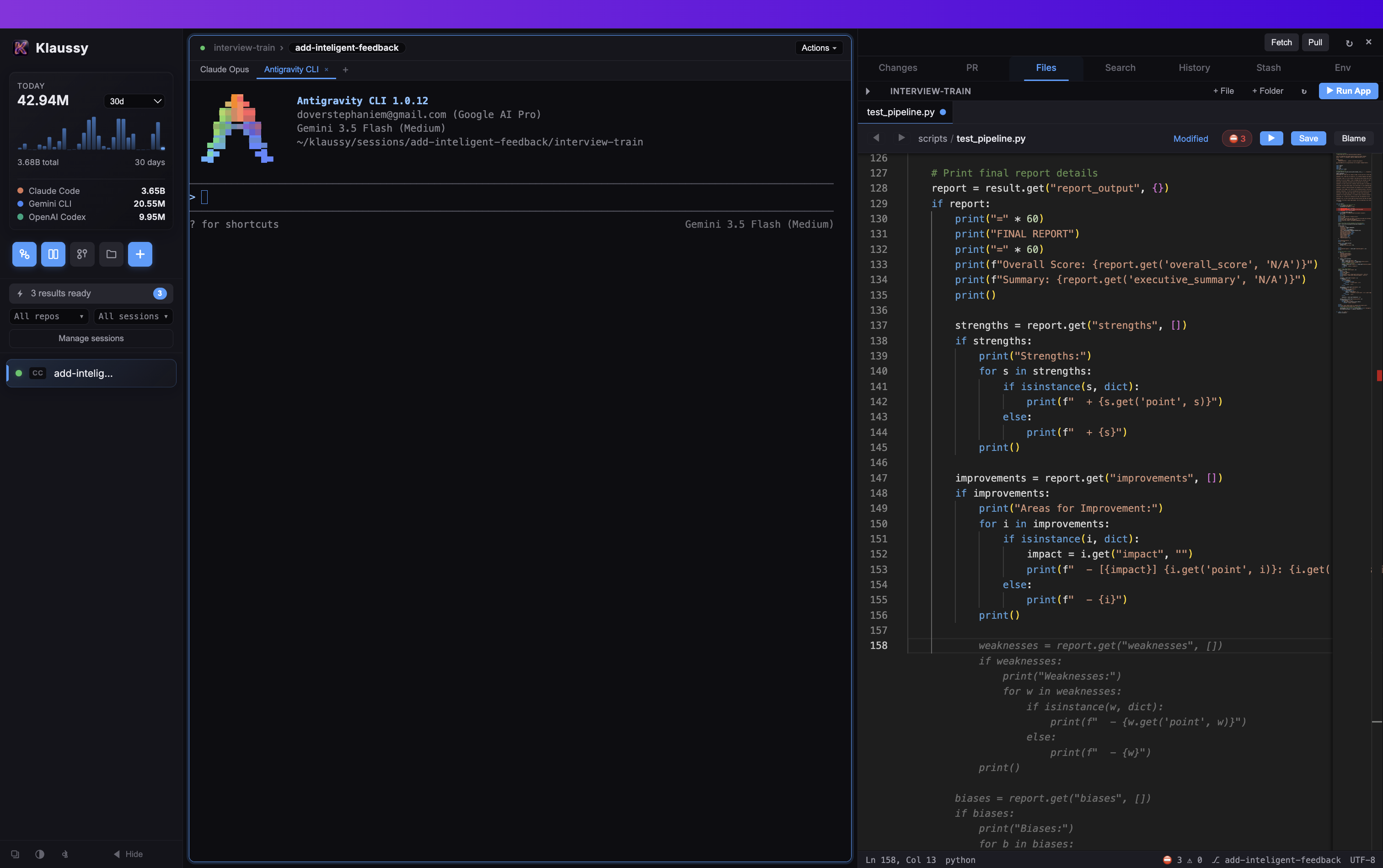Close the Antigravity CLI tab

coord(327,70)
